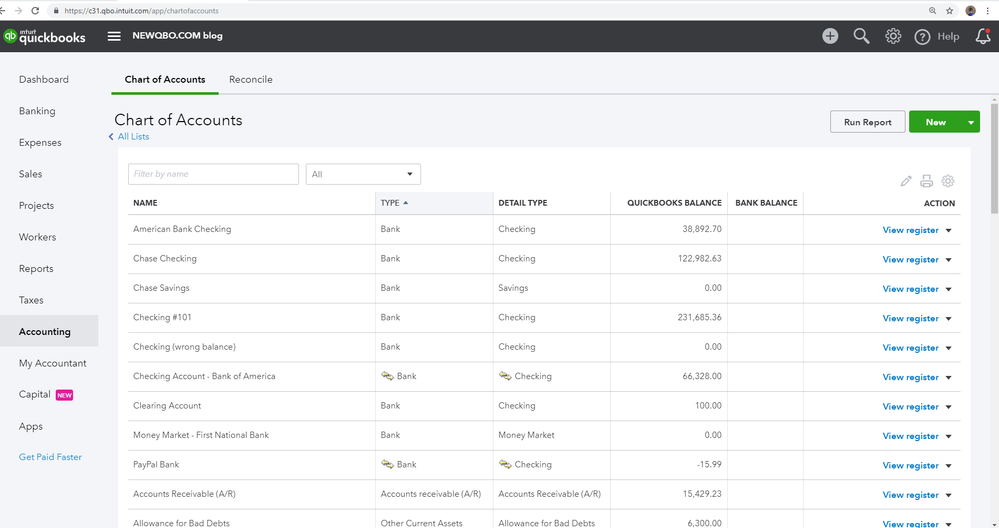Click the Filter by name field
Screen dimensions: 999x528
tap(213, 174)
